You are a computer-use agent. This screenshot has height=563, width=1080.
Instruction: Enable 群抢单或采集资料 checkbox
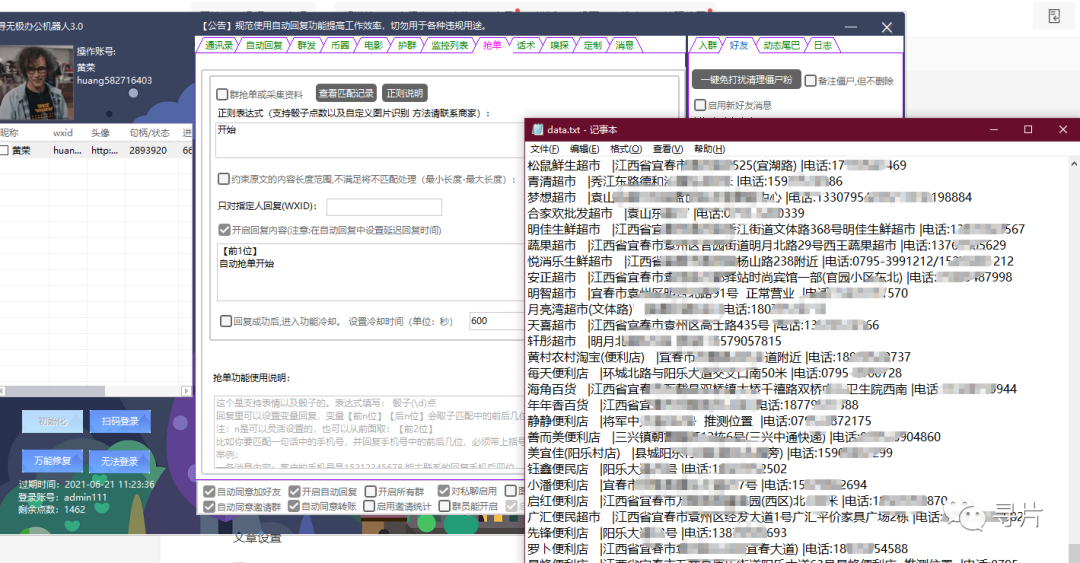pyautogui.click(x=222, y=94)
